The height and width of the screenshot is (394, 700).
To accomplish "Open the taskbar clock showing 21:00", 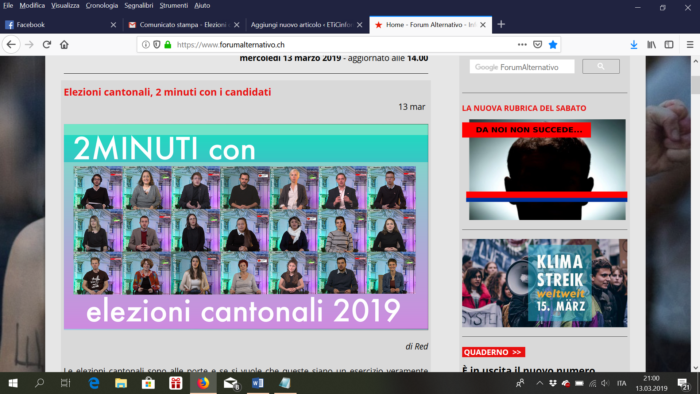I will (651, 383).
